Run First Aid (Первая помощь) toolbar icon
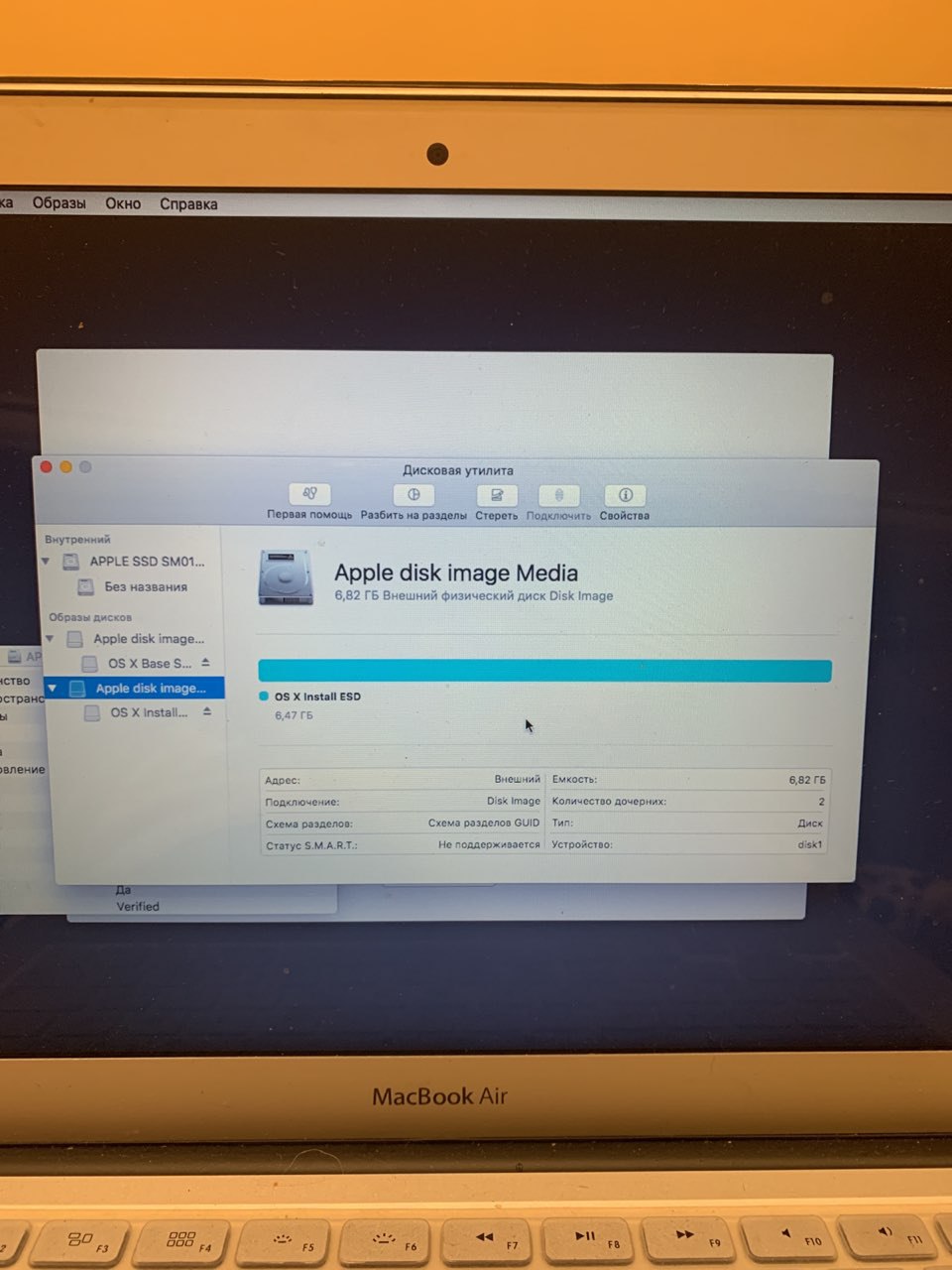Image resolution: width=952 pixels, height=1270 pixels. [x=309, y=494]
